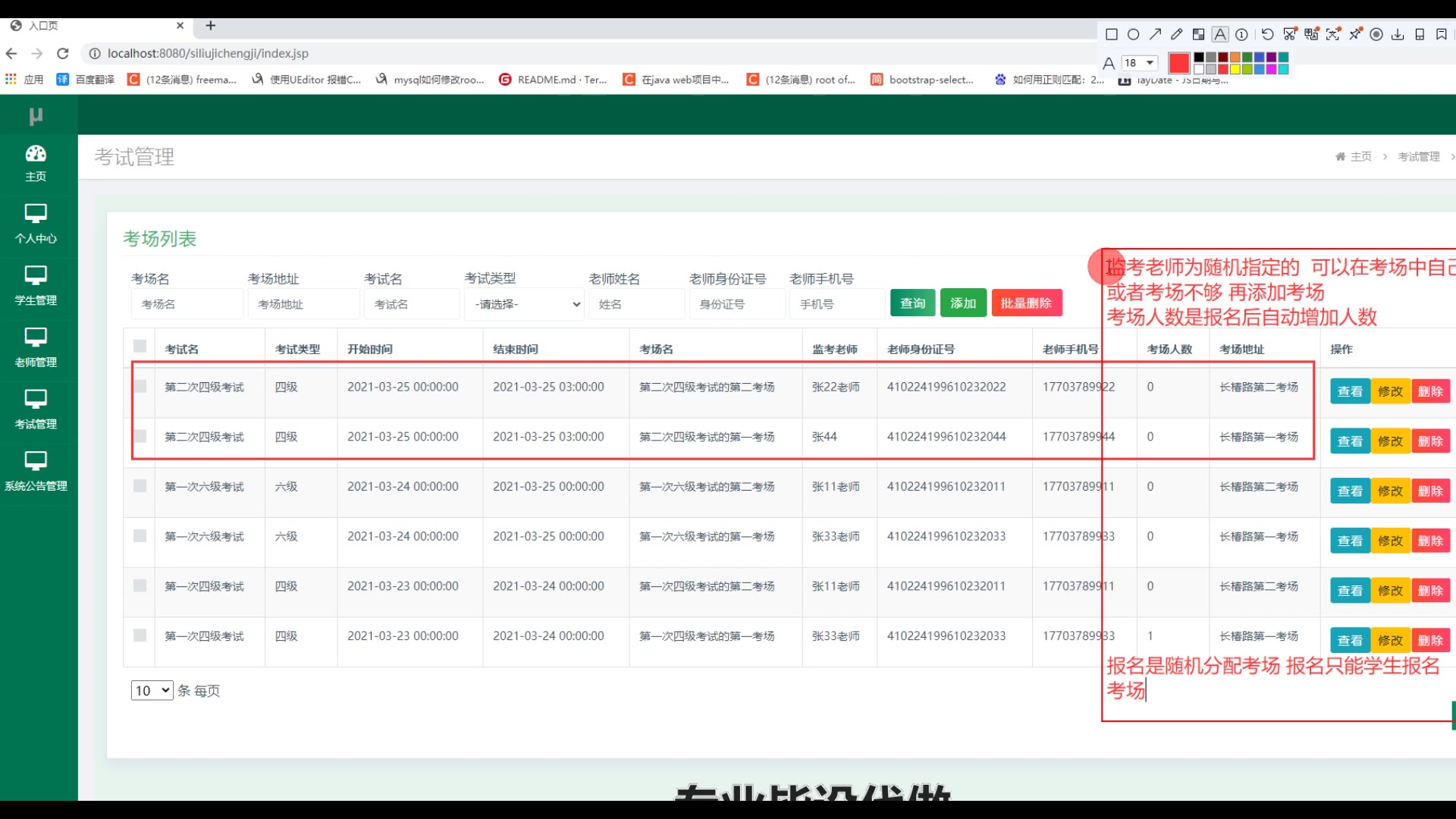The height and width of the screenshot is (819, 1456).
Task: Click the undo annotation icon
Action: tap(1267, 34)
